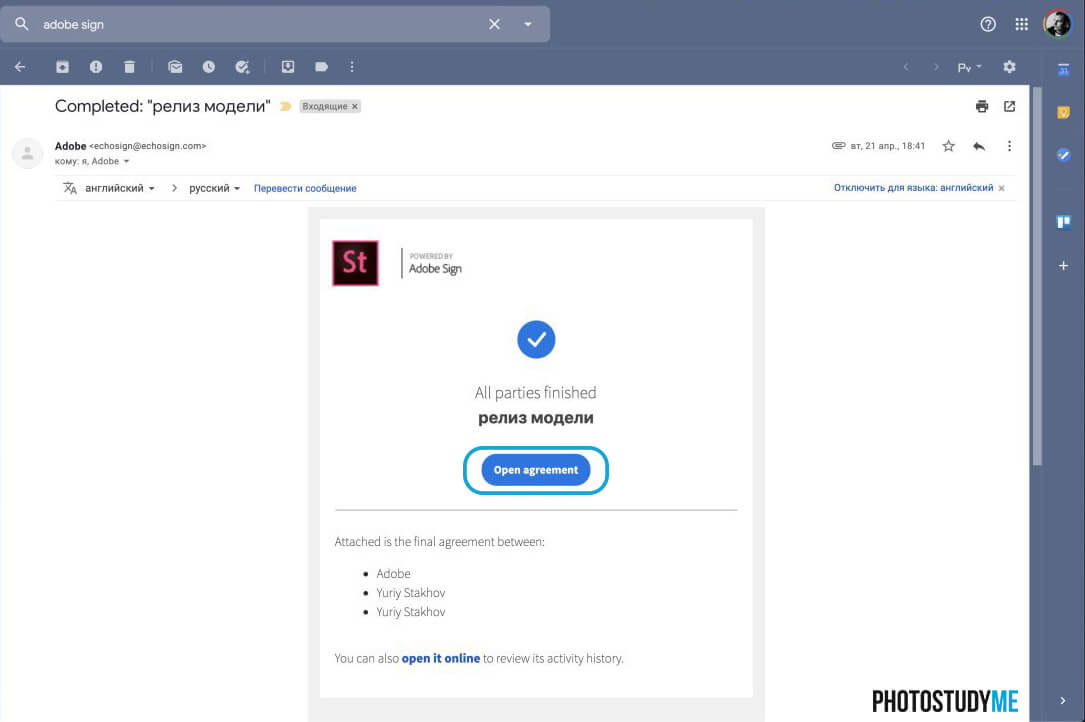Open the Google apps grid
This screenshot has width=1085, height=722.
coord(1021,24)
